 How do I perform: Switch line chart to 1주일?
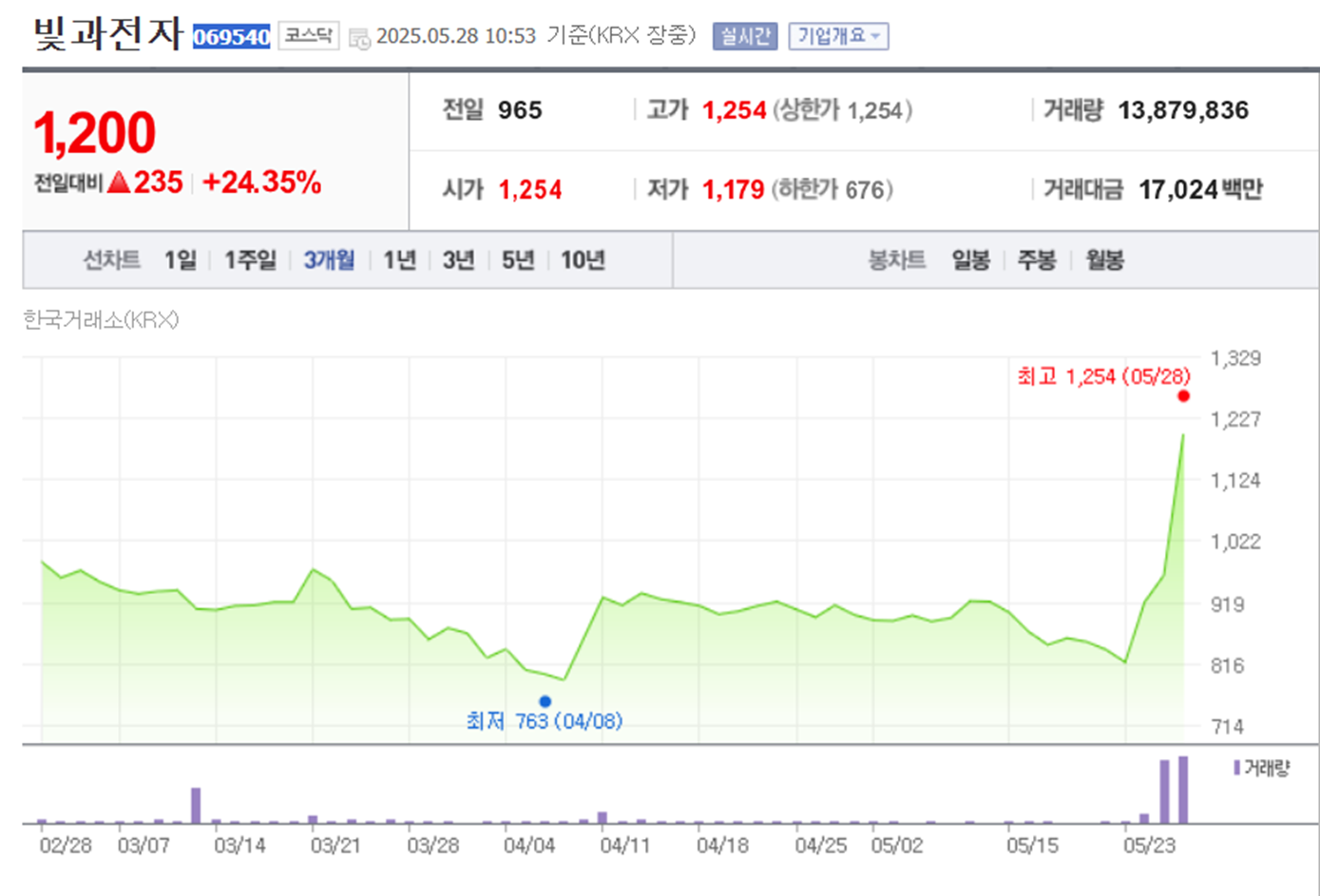250,260
